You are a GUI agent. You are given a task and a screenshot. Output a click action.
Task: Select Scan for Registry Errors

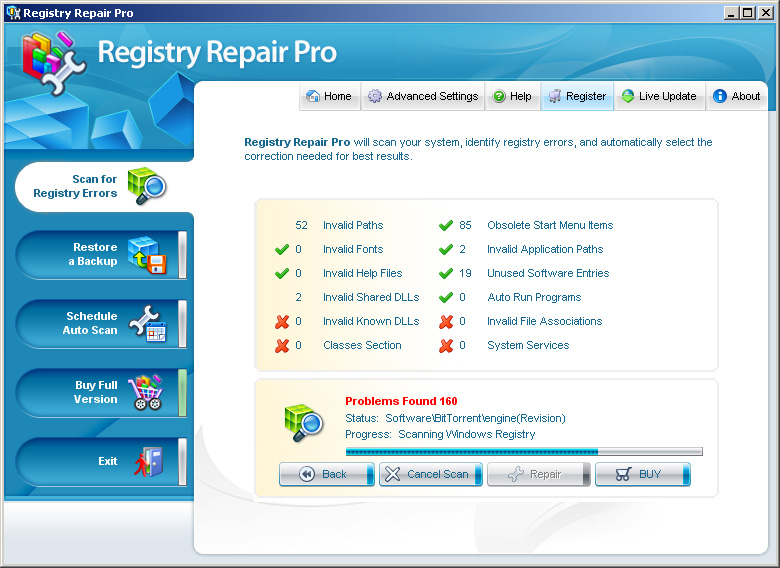103,187
